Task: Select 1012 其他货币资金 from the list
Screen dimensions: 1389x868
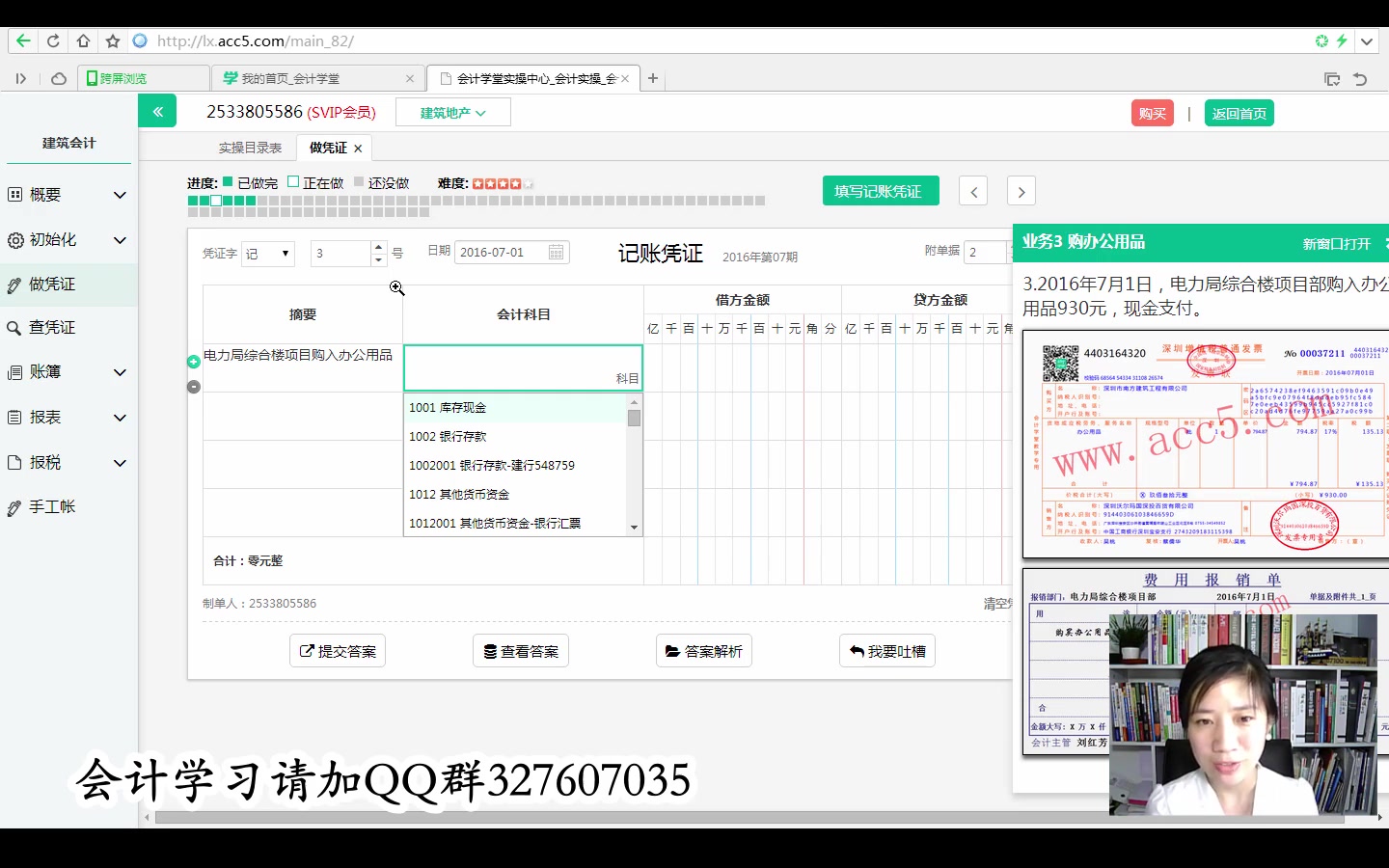Action: pos(515,495)
